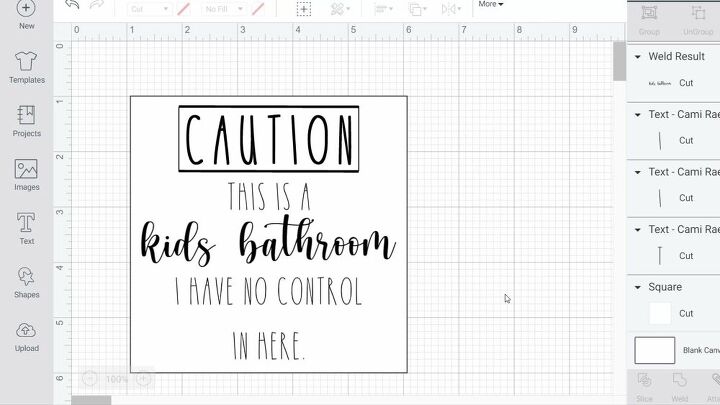720x405 pixels.
Task: Click the Slice tool icon
Action: tap(647, 381)
